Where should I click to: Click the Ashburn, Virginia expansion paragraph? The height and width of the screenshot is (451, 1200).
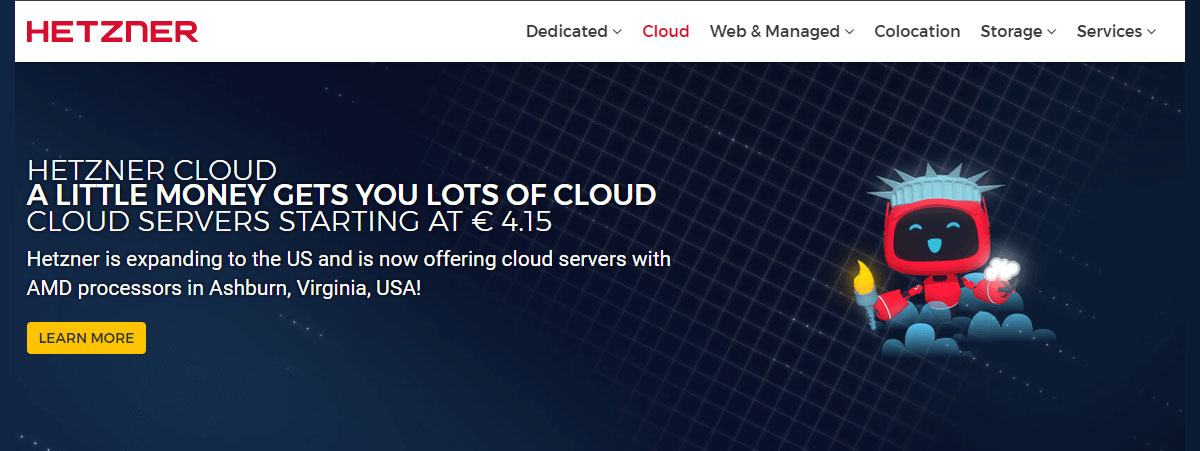coord(349,273)
